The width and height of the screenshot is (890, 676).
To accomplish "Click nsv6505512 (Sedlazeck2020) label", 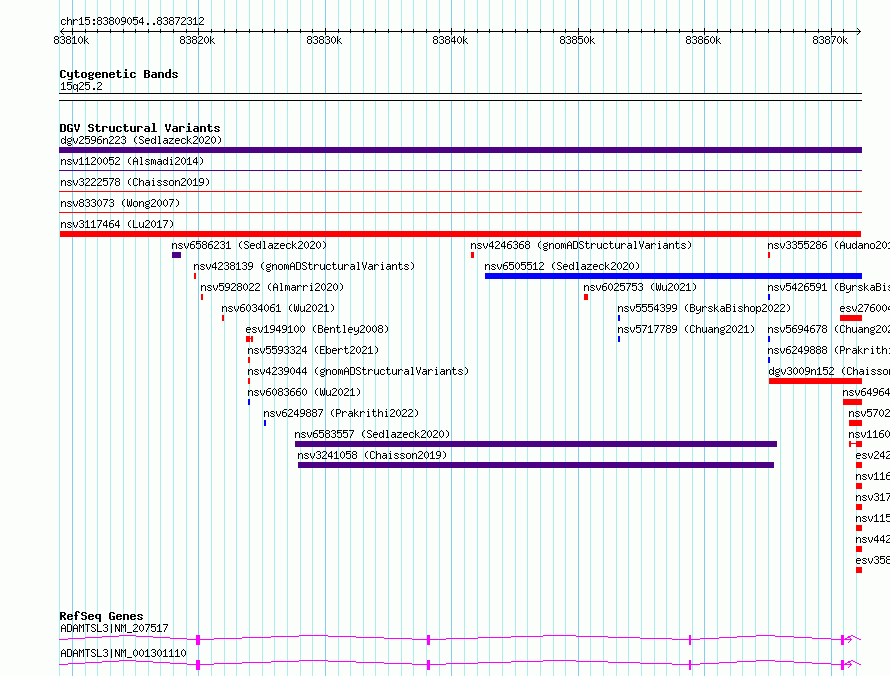I will click(562, 266).
